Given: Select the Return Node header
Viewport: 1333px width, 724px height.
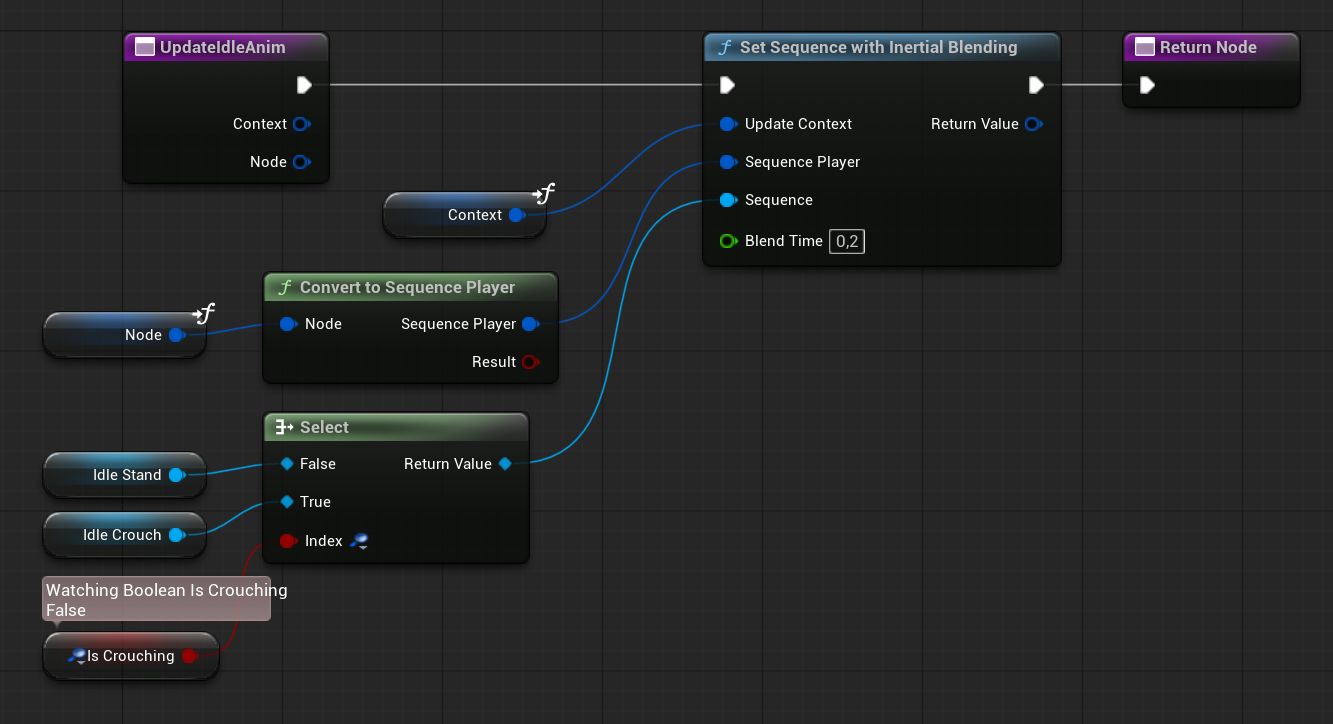Looking at the screenshot, I should pyautogui.click(x=1208, y=47).
